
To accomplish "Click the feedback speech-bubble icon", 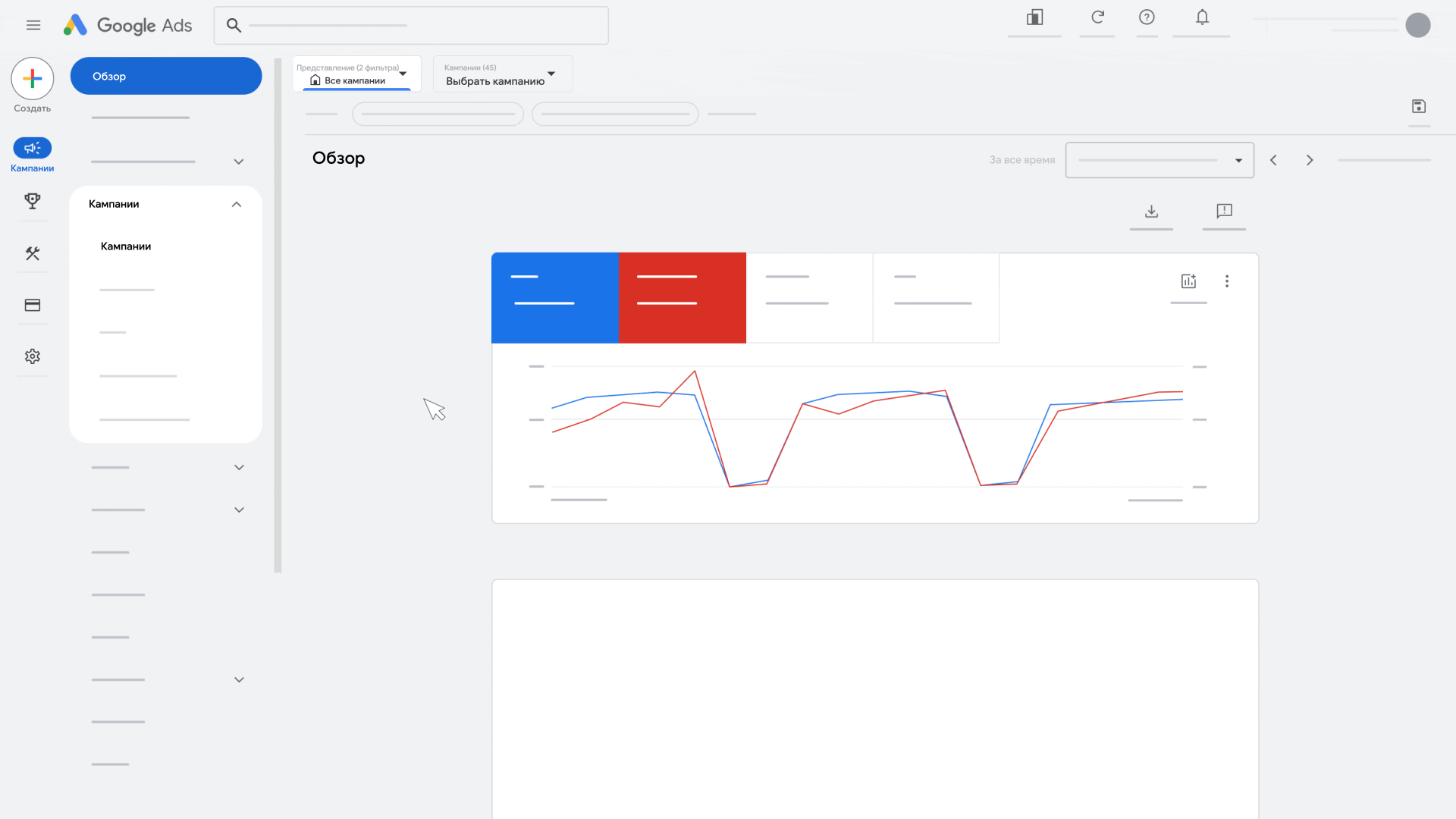I will point(1224,211).
